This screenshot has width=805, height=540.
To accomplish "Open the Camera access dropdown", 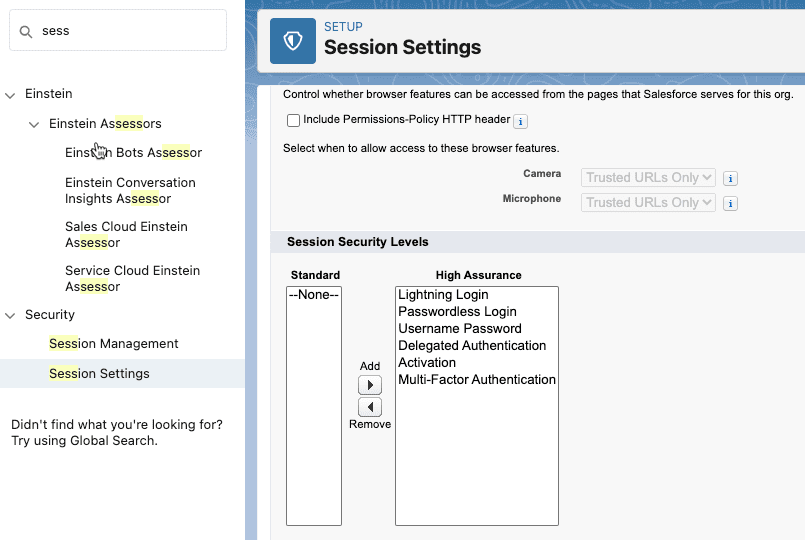I will tap(648, 177).
